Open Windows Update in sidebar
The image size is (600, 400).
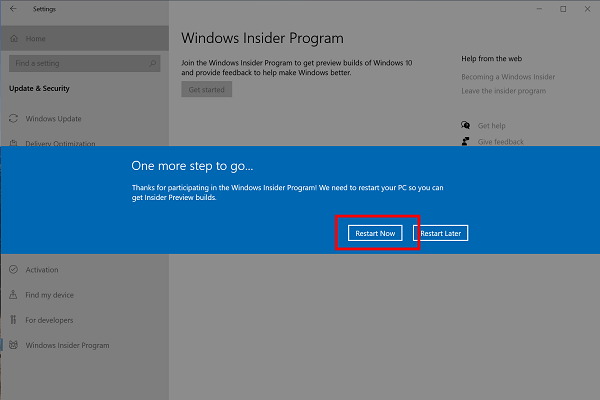[85, 119]
